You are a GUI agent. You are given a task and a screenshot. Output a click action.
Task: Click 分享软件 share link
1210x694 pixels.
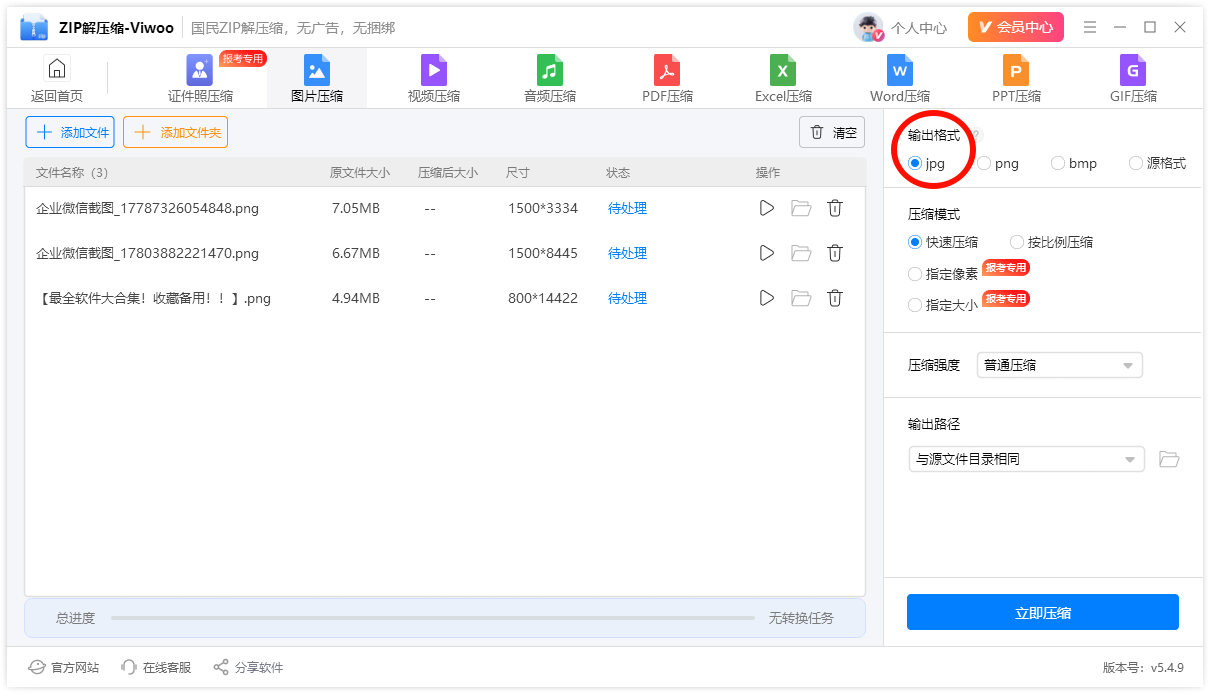pos(248,667)
